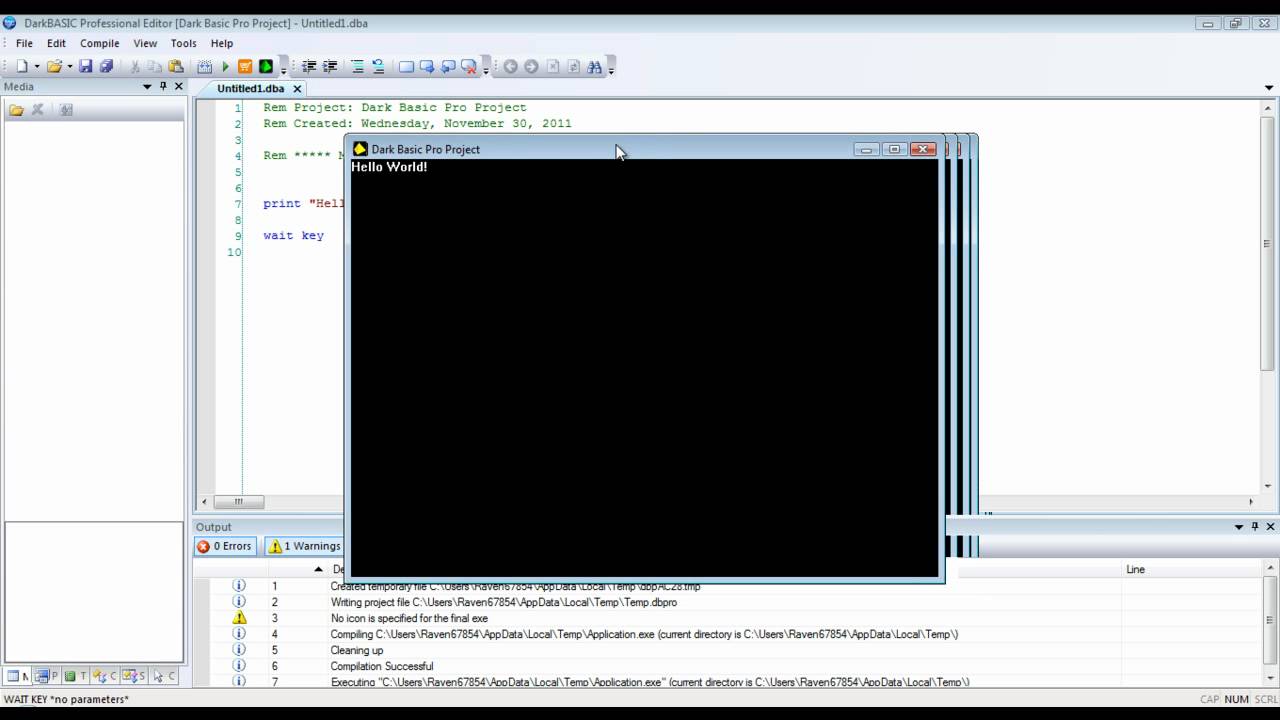
Task: Select the Untitled1.dba document tab
Action: click(x=250, y=88)
